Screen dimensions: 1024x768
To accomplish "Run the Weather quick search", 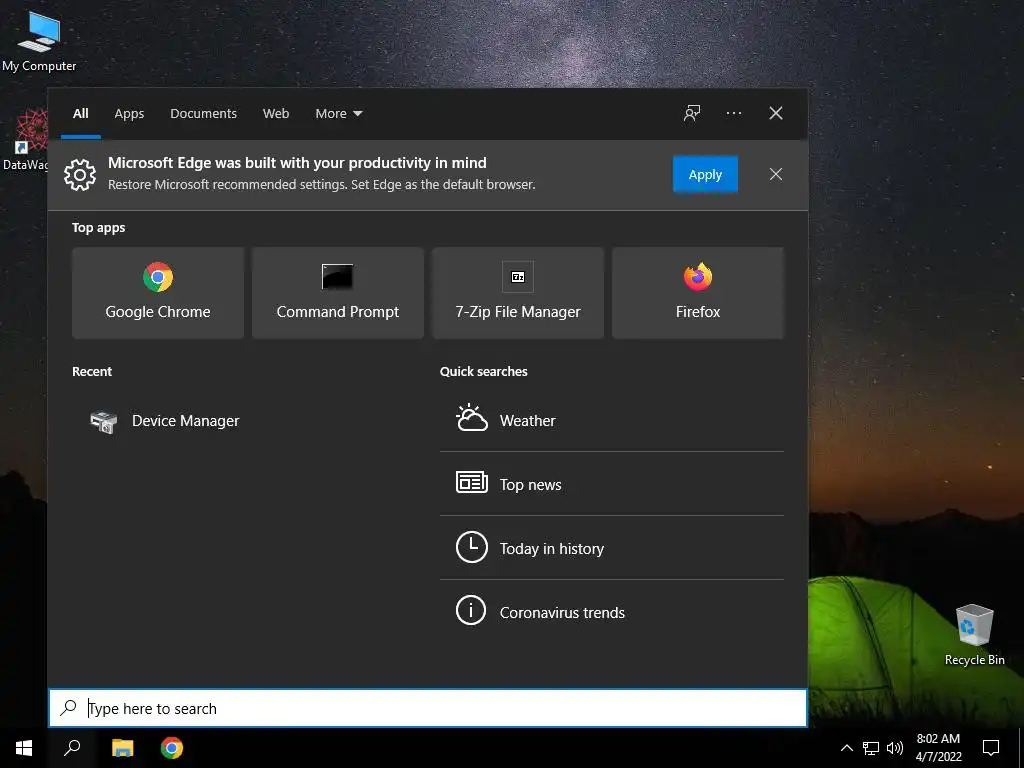I will click(611, 420).
